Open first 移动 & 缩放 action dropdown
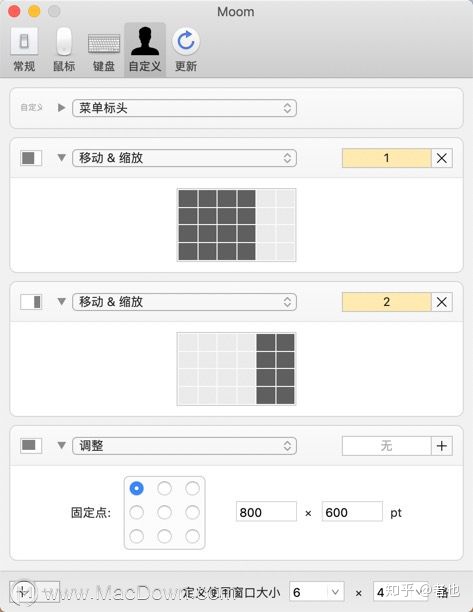 coord(184,158)
